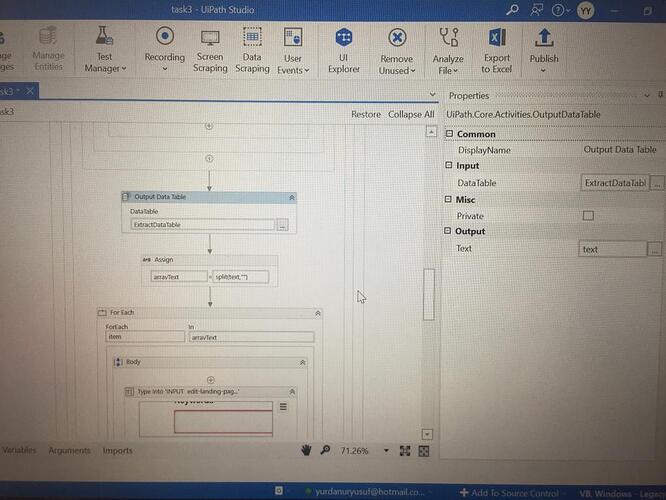Open YY user account avatar
This screenshot has width=666, height=500.
click(586, 11)
